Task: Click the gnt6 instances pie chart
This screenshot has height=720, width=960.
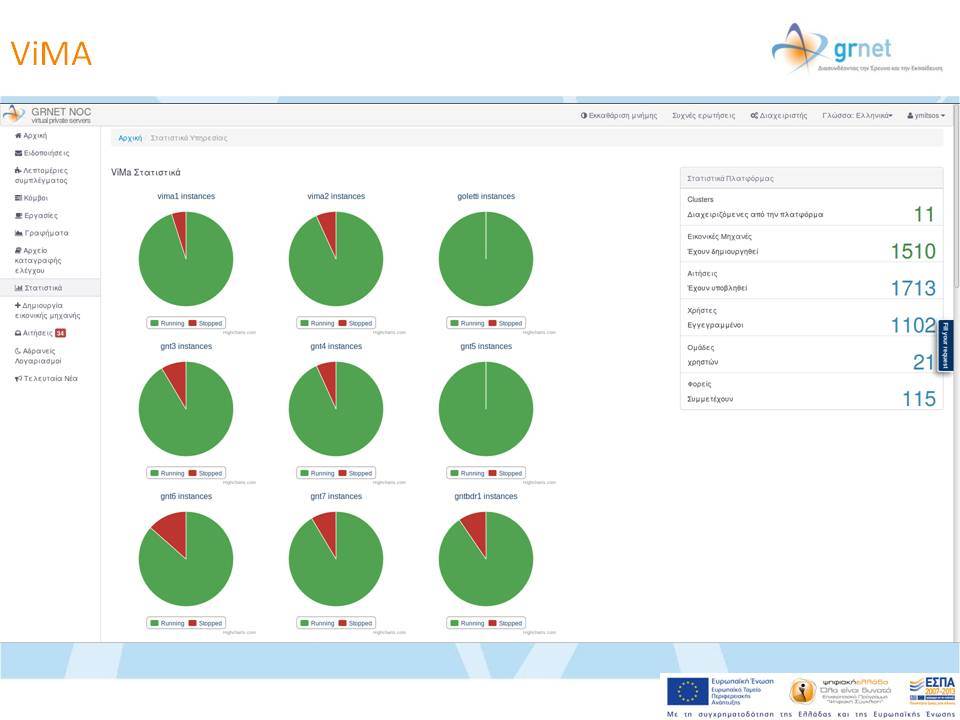Action: pyautogui.click(x=186, y=559)
